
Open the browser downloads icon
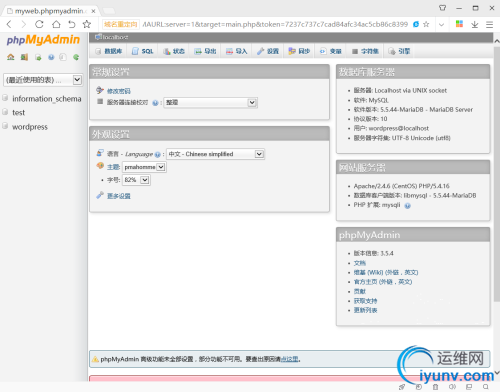tap(475, 24)
